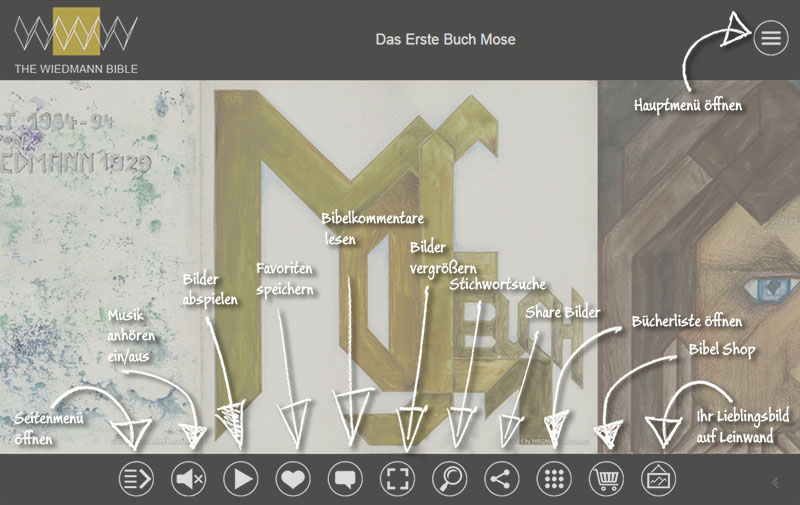Click the 'THE WIEDMANN BIBLE' text
Viewport: 800px width, 505px height.
point(76,69)
